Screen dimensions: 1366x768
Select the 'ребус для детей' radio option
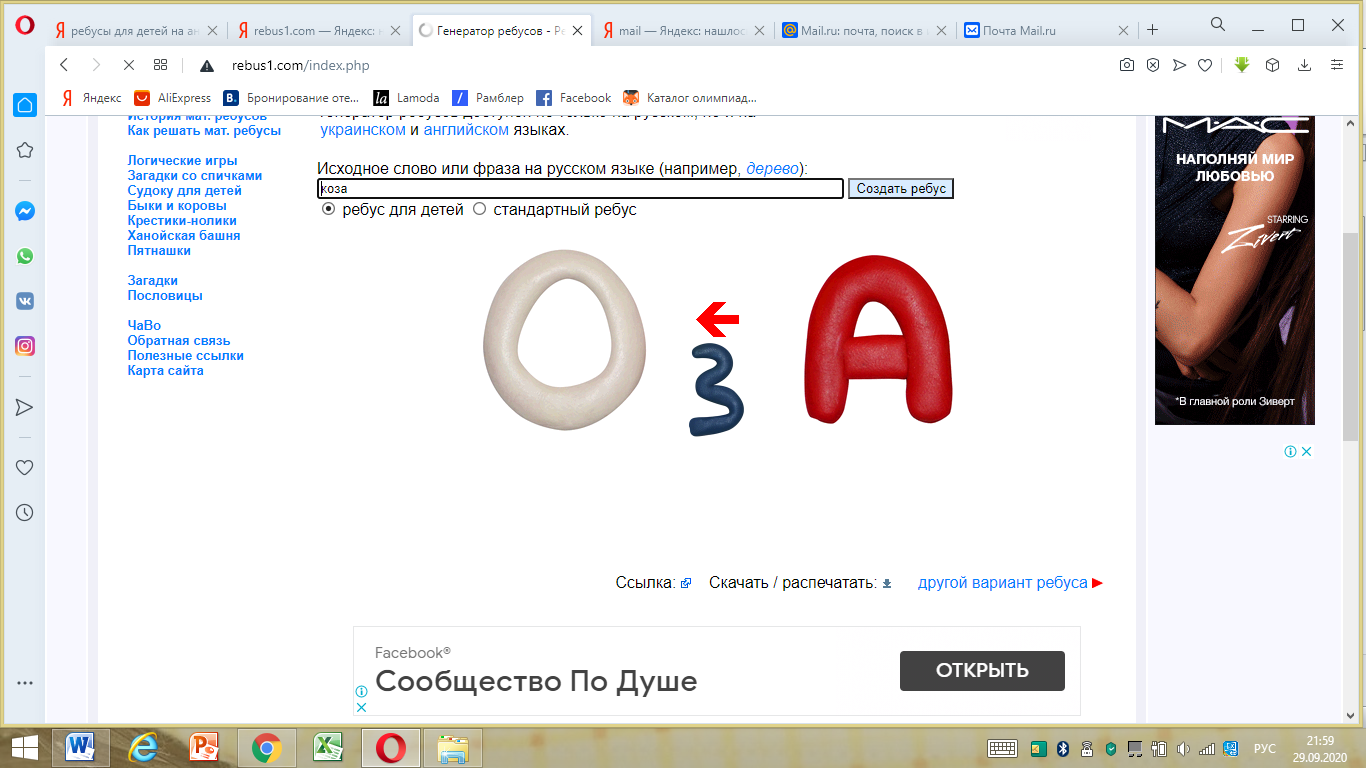(x=328, y=210)
